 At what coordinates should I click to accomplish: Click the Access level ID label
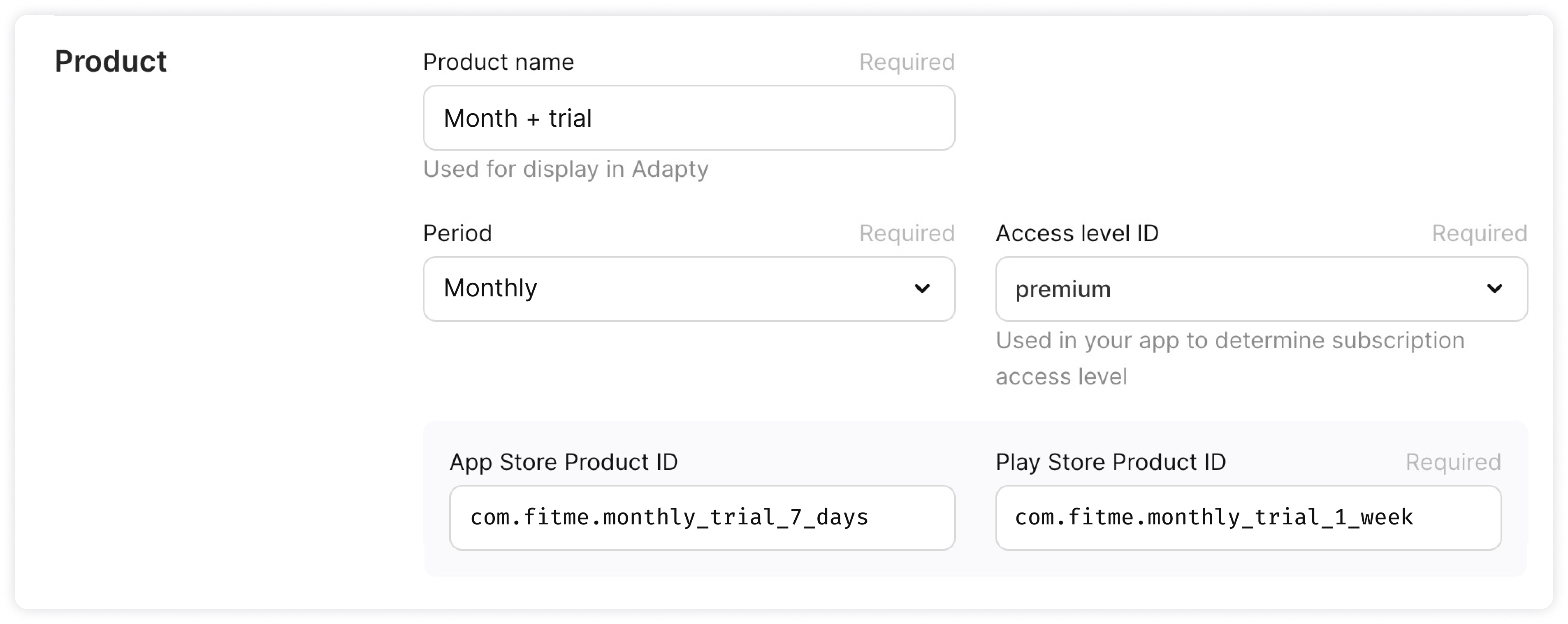(x=1077, y=233)
